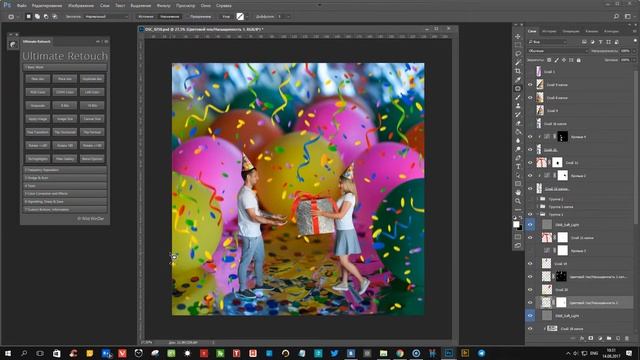Click the Назначение option button
Screen dimensions: 640x360
(170, 16)
